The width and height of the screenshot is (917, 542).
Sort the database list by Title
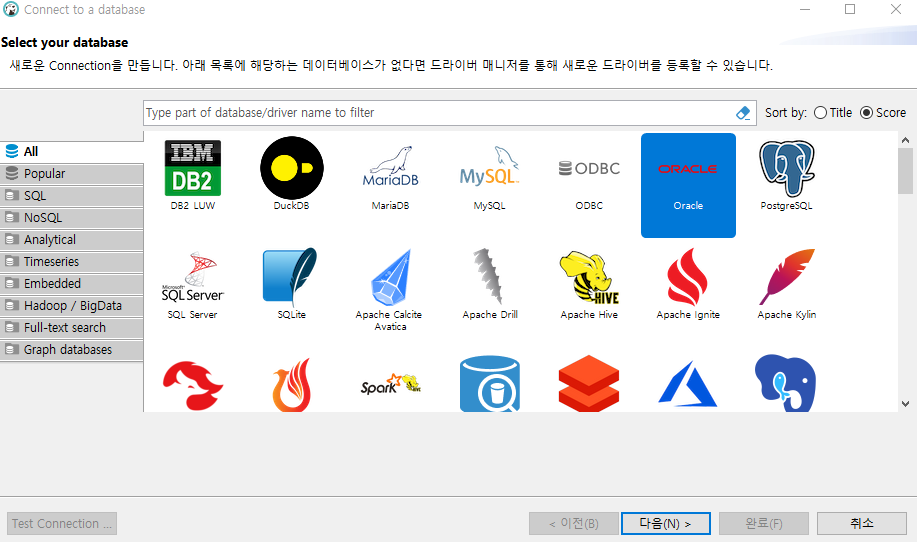pyautogui.click(x=833, y=113)
